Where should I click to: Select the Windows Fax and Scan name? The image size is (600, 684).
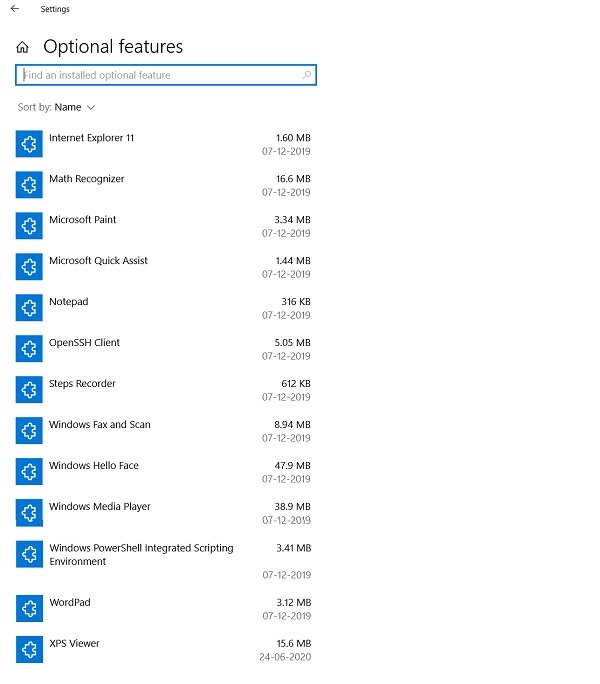pyautogui.click(x=99, y=425)
